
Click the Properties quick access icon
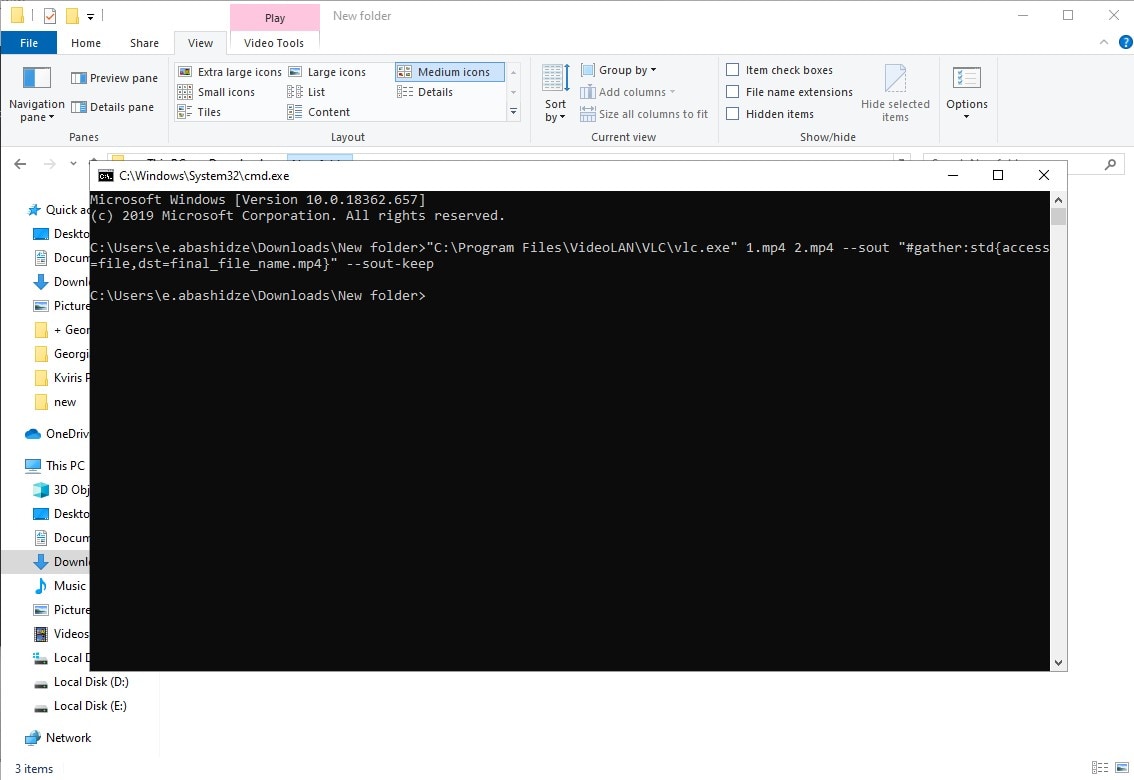(x=50, y=15)
